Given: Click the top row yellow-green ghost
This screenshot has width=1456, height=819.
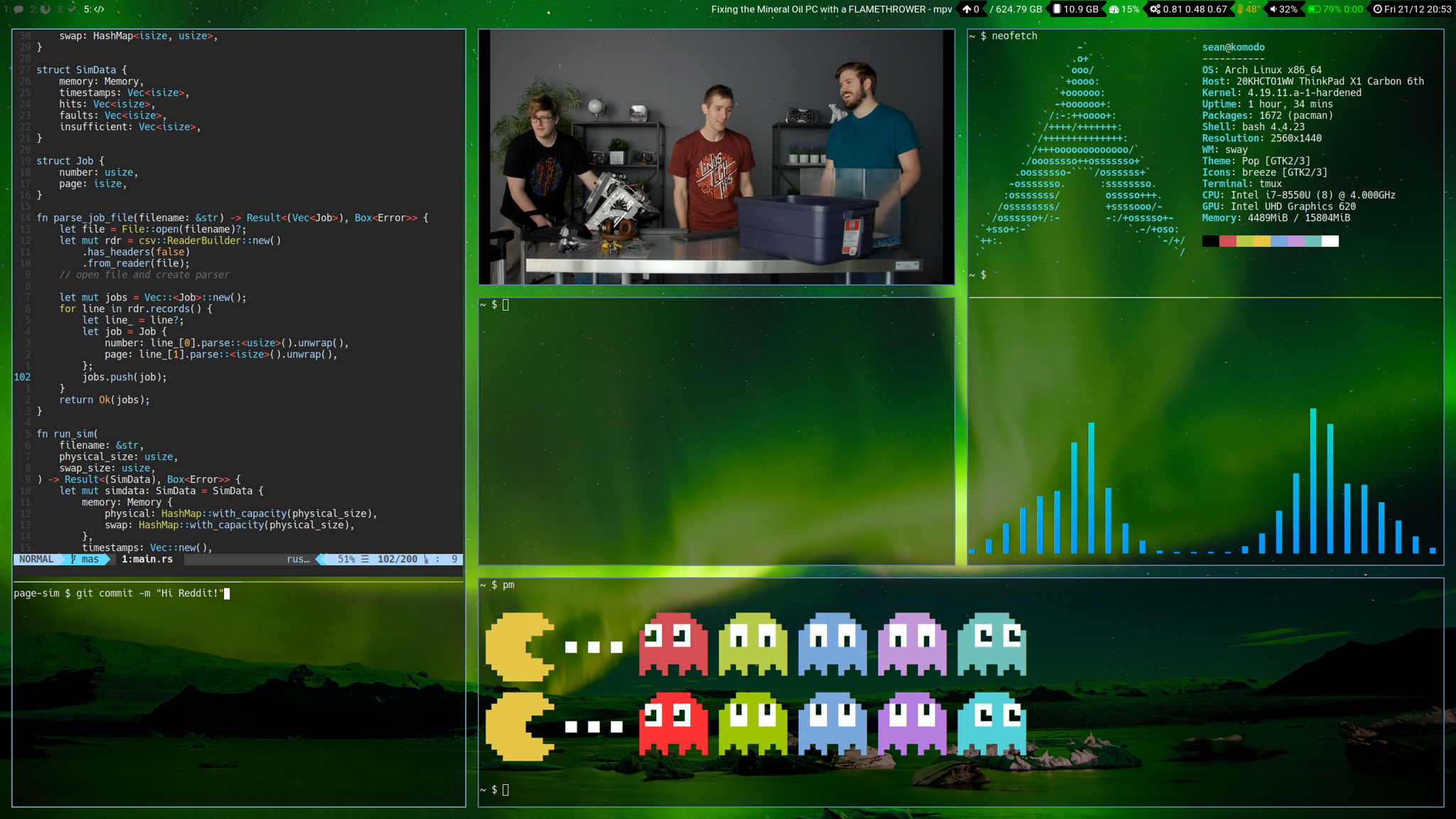Looking at the screenshot, I should pyautogui.click(x=753, y=644).
